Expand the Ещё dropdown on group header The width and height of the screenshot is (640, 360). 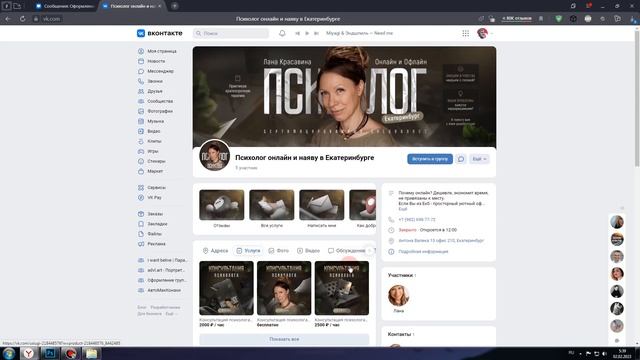point(479,159)
